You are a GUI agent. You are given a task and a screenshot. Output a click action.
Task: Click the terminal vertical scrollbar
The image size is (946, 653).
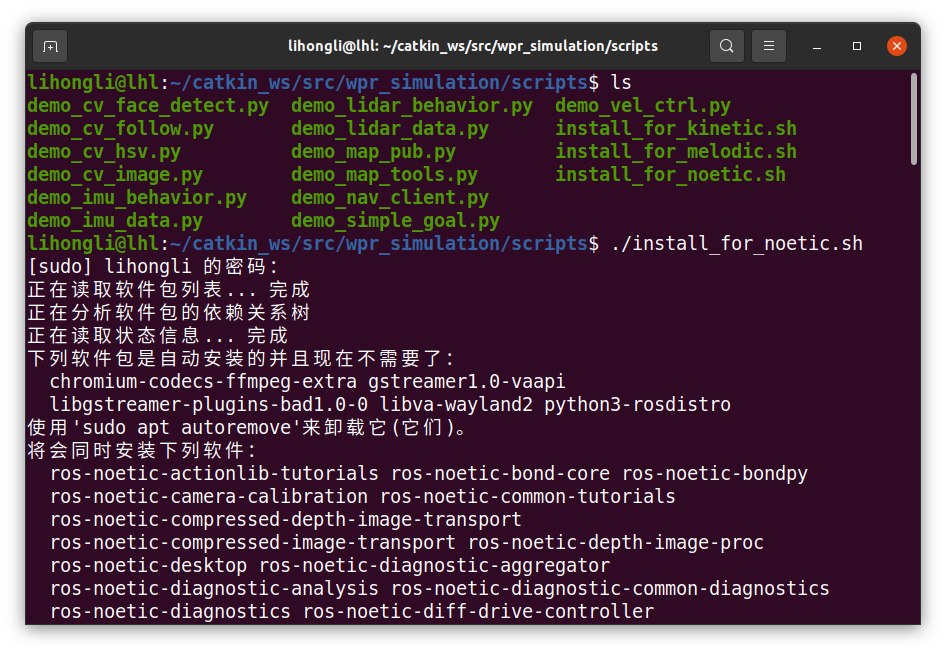913,119
